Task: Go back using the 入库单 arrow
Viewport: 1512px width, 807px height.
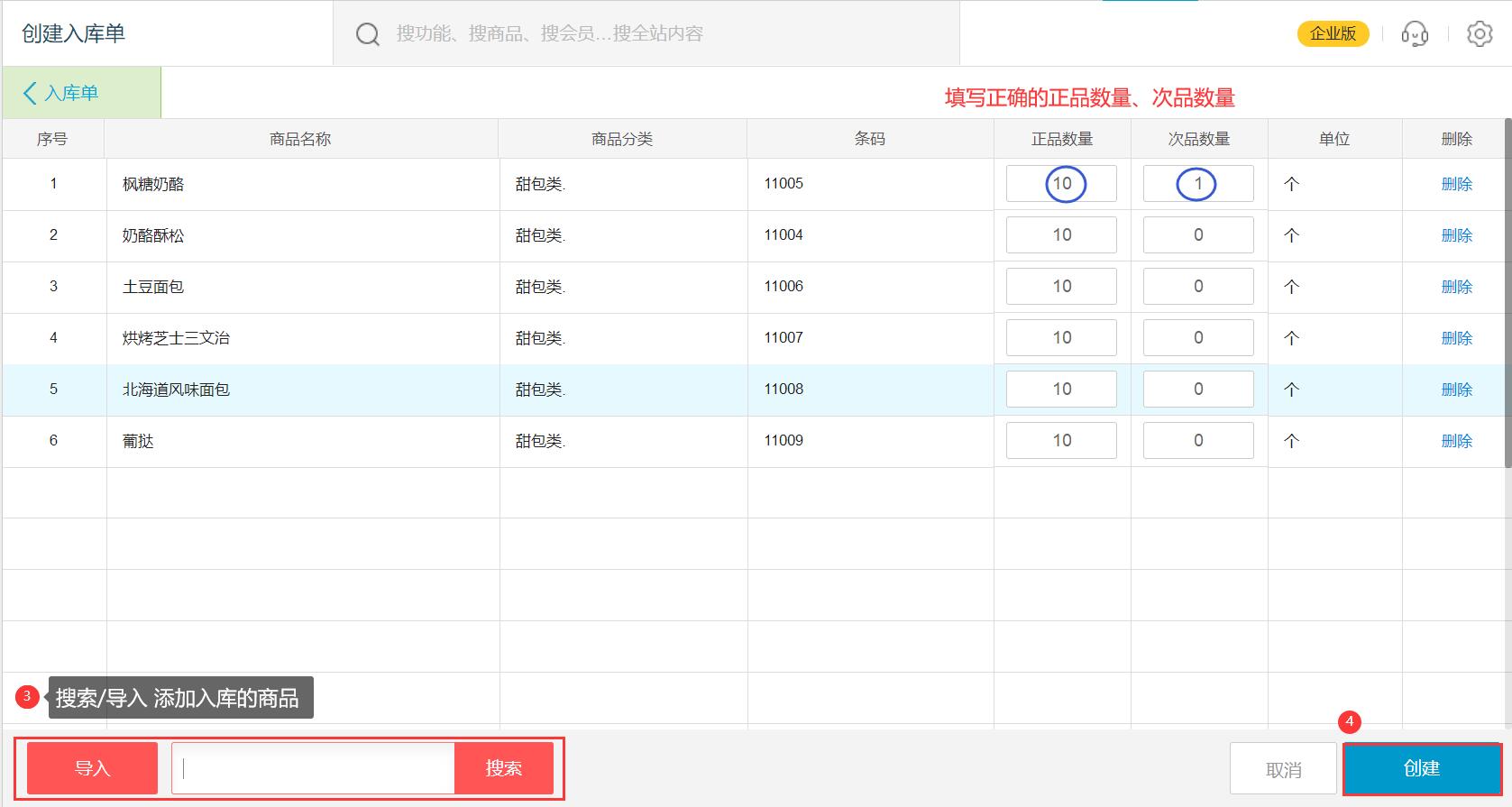Action: (x=61, y=93)
